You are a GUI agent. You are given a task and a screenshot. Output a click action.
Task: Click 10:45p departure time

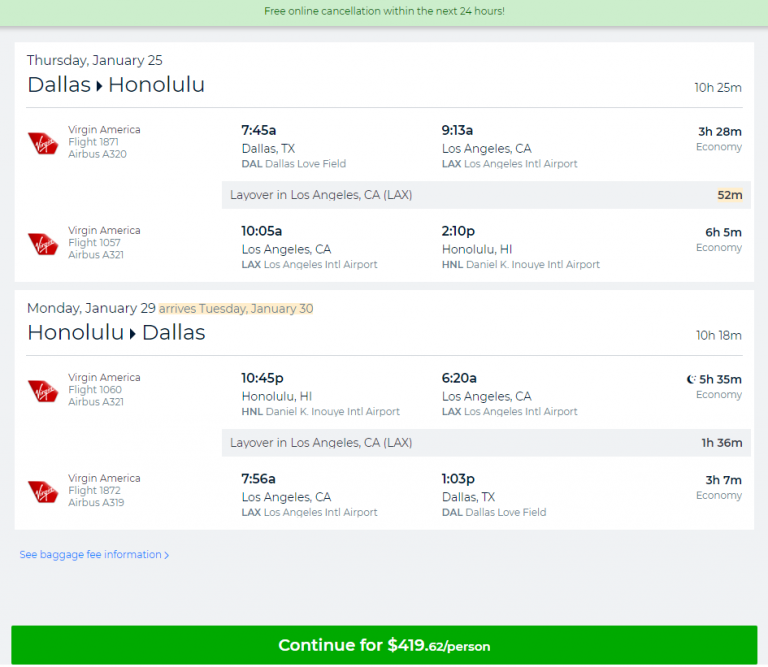[262, 378]
